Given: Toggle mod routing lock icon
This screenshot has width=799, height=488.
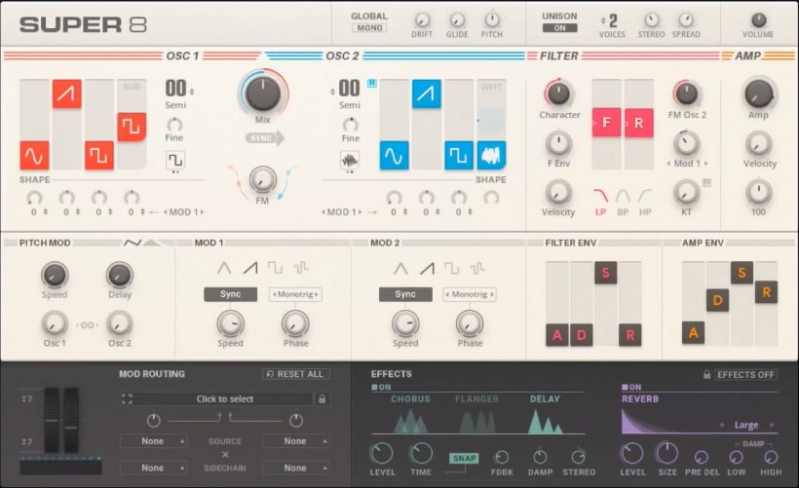Looking at the screenshot, I should tap(322, 399).
